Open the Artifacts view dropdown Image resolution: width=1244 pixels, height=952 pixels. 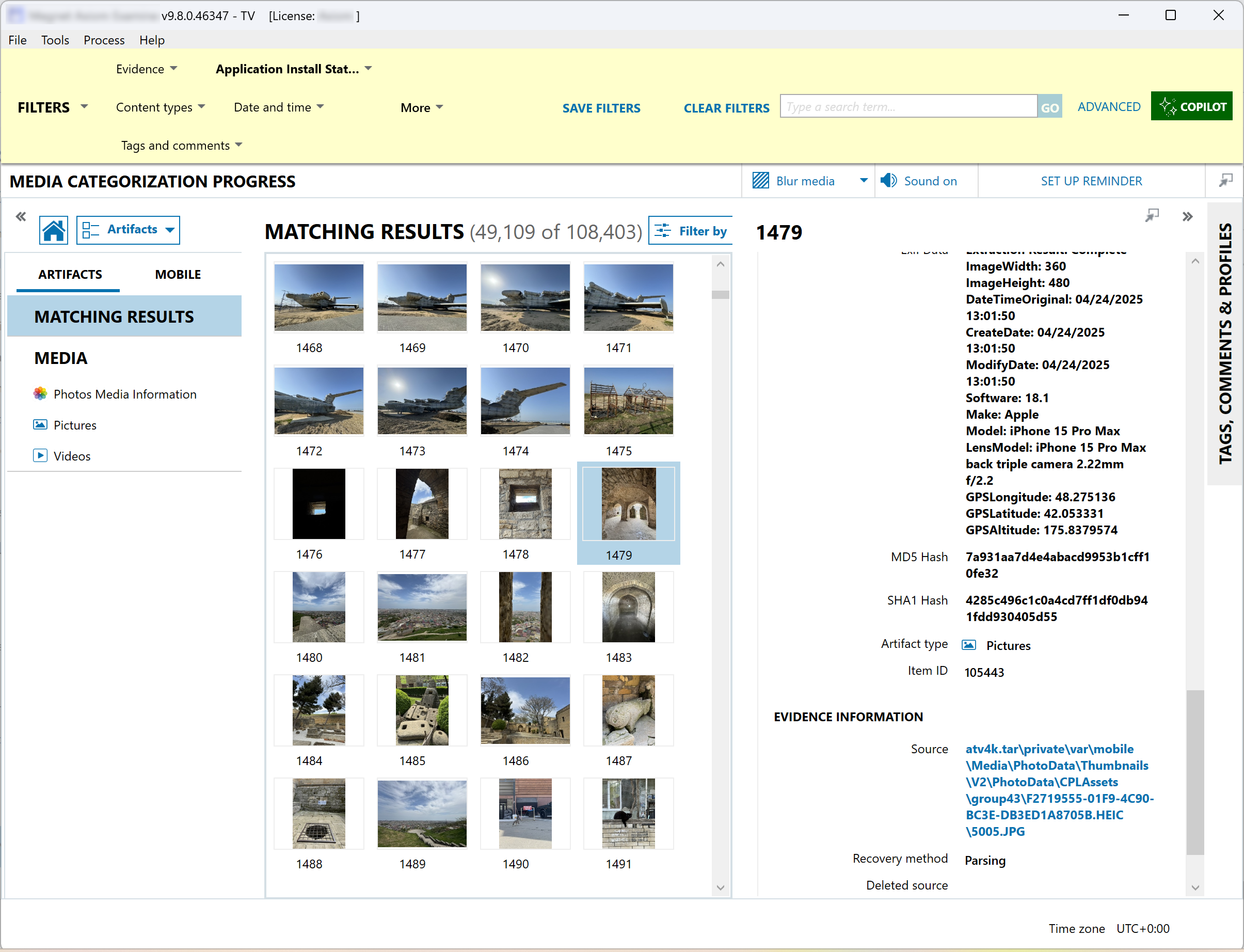(x=129, y=230)
